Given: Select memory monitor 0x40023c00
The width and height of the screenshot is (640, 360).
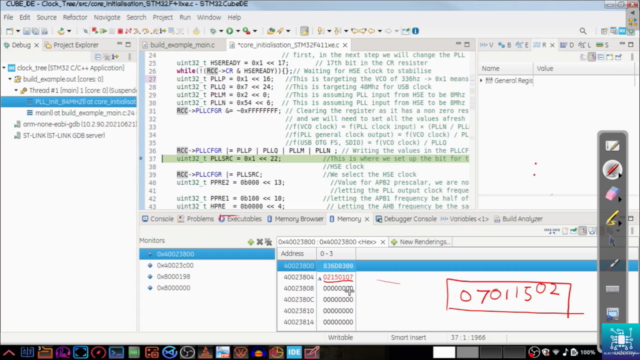Looking at the screenshot, I should point(175,265).
